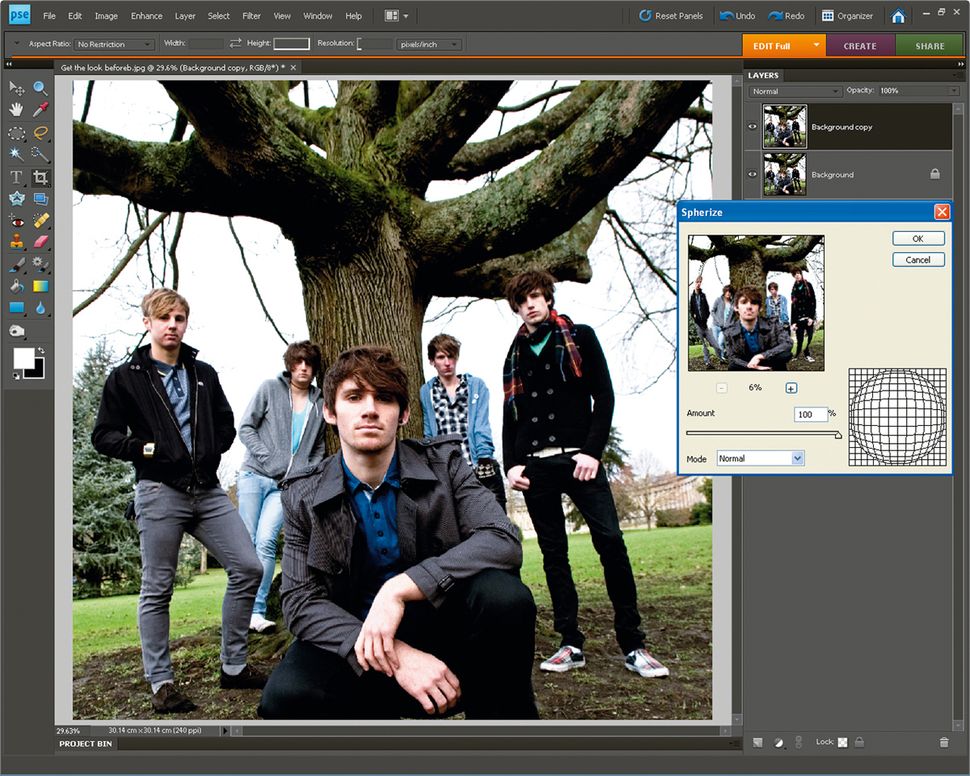This screenshot has width=970, height=776.
Task: Switch to the Create tab
Action: pos(861,45)
